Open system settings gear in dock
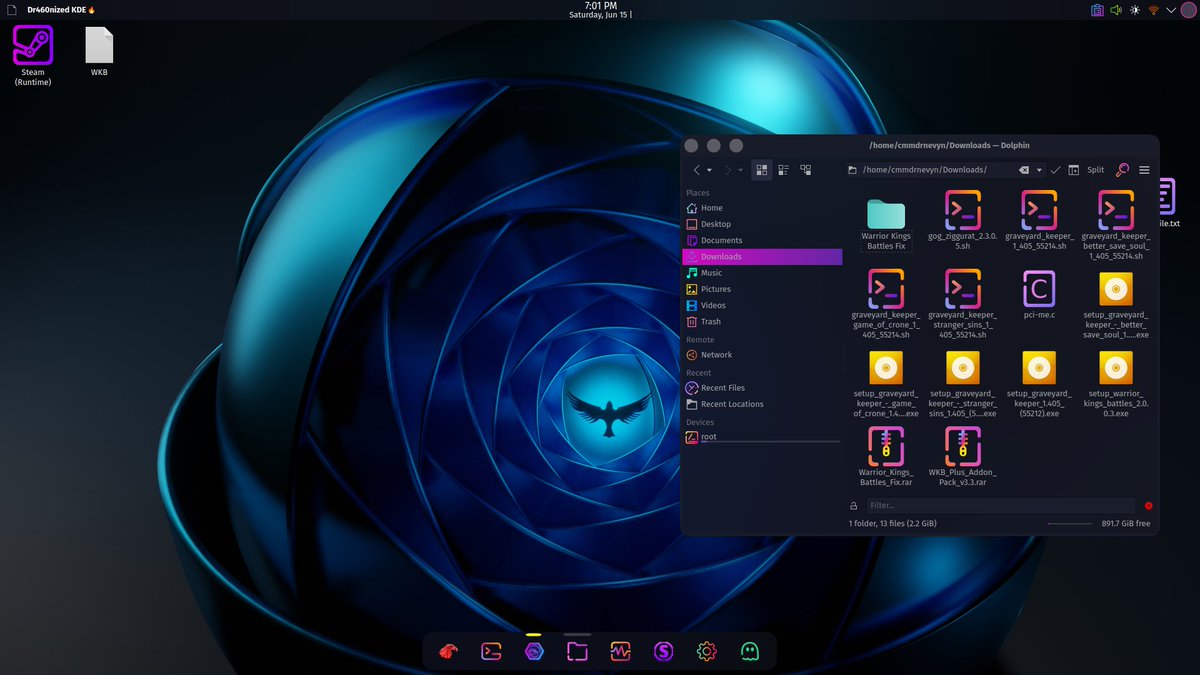Image resolution: width=1200 pixels, height=675 pixels. [706, 651]
